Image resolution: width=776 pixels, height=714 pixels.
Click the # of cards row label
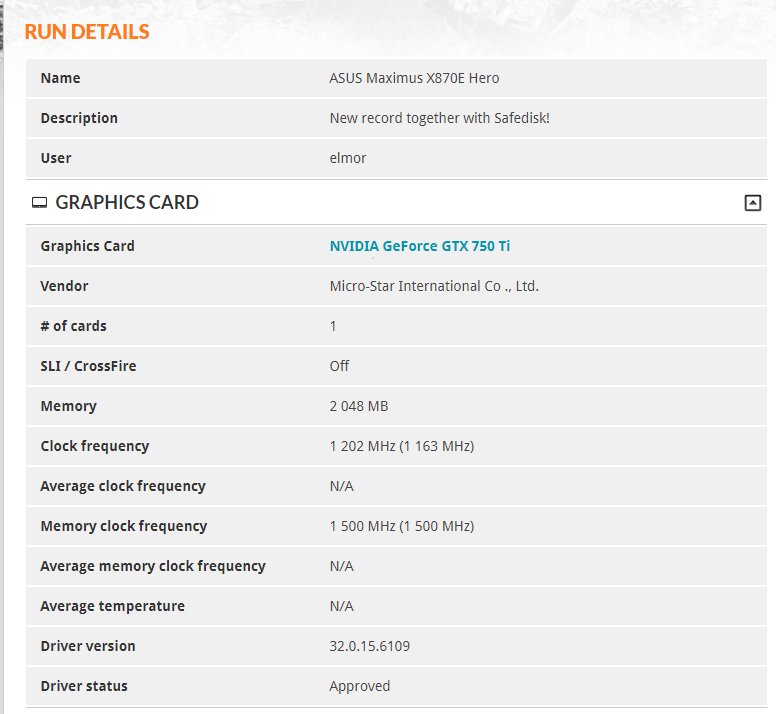coord(73,326)
